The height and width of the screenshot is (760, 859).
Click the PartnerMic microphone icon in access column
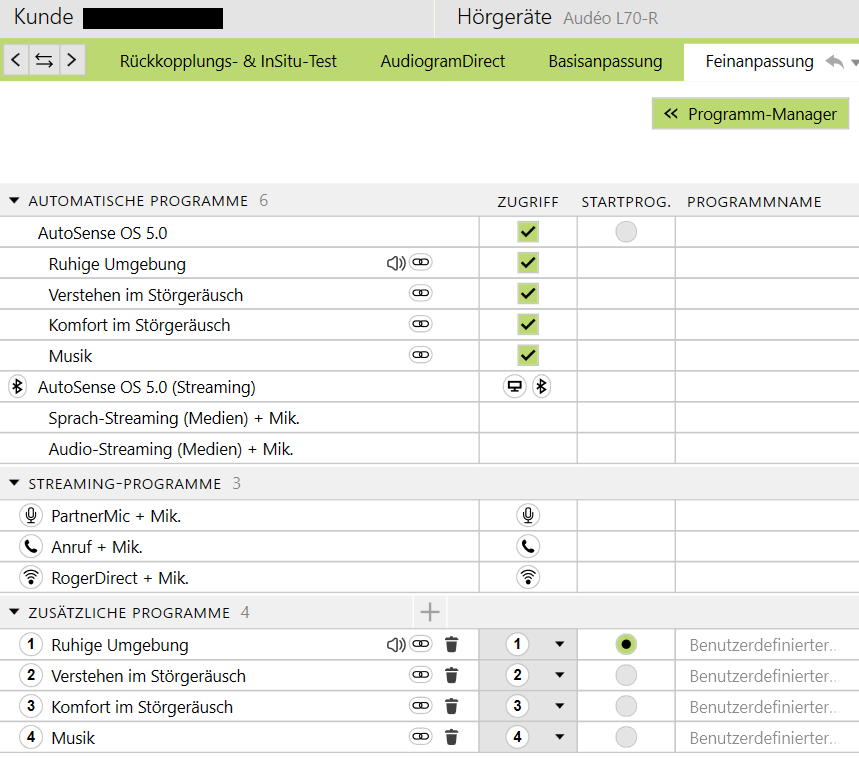click(x=528, y=516)
